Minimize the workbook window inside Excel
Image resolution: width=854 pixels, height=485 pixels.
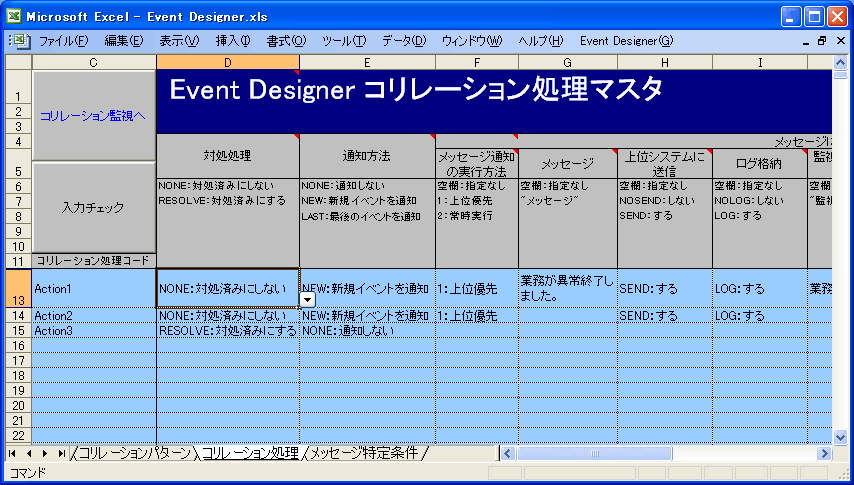point(806,41)
